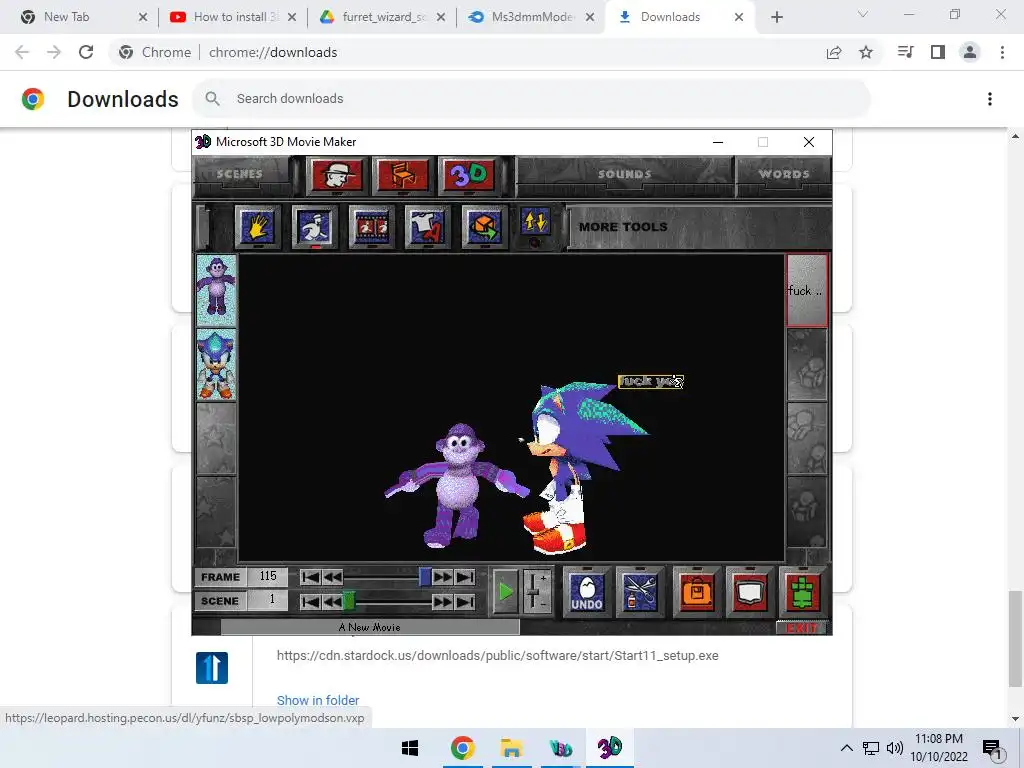Screen dimensions: 1024x768
Task: Share this page icon in address bar
Action: tap(834, 52)
